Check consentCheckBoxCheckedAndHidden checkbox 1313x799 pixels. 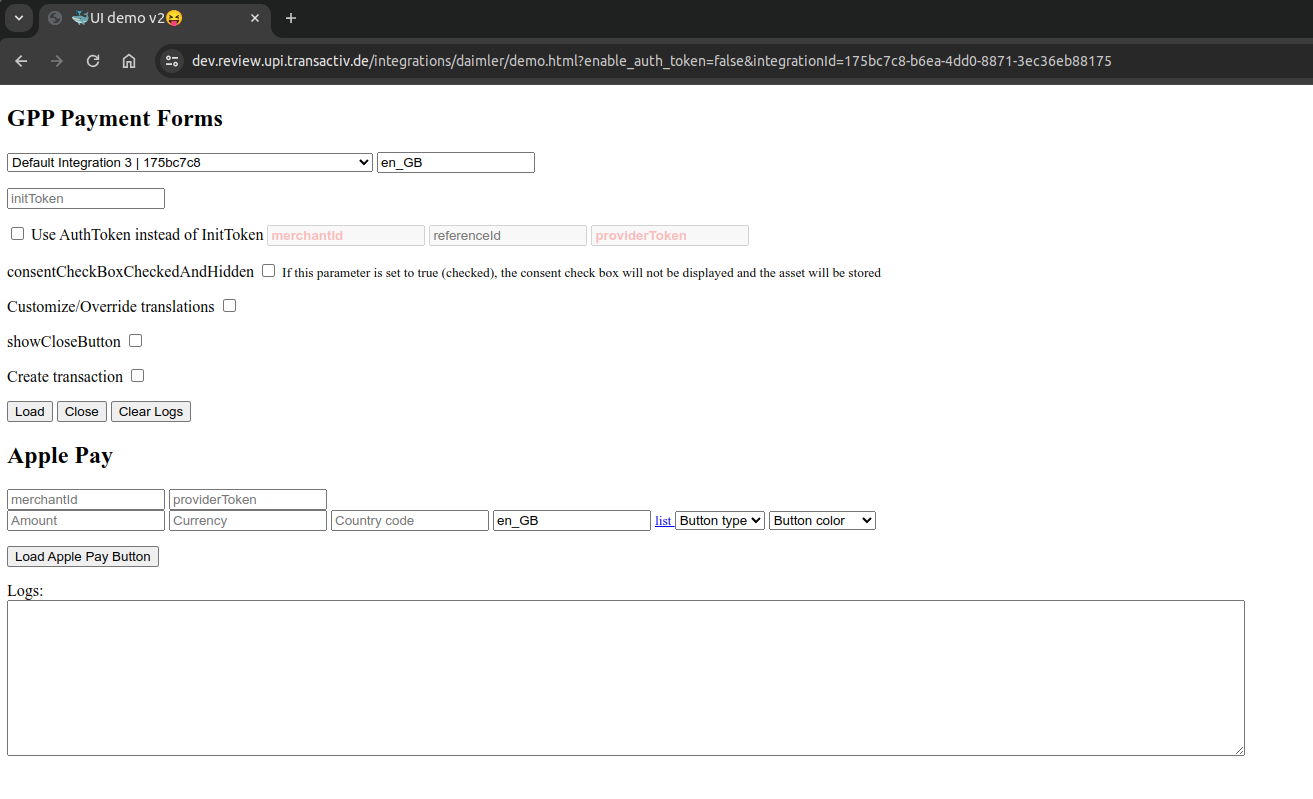268,271
